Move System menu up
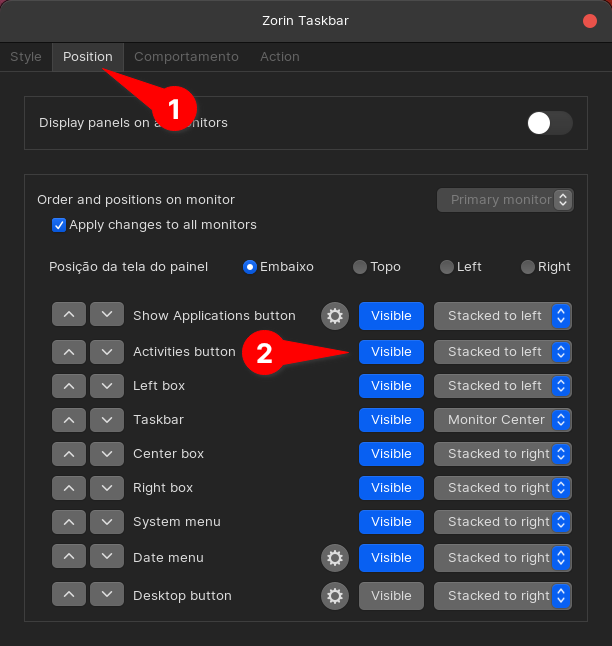The height and width of the screenshot is (646, 612). (69, 522)
